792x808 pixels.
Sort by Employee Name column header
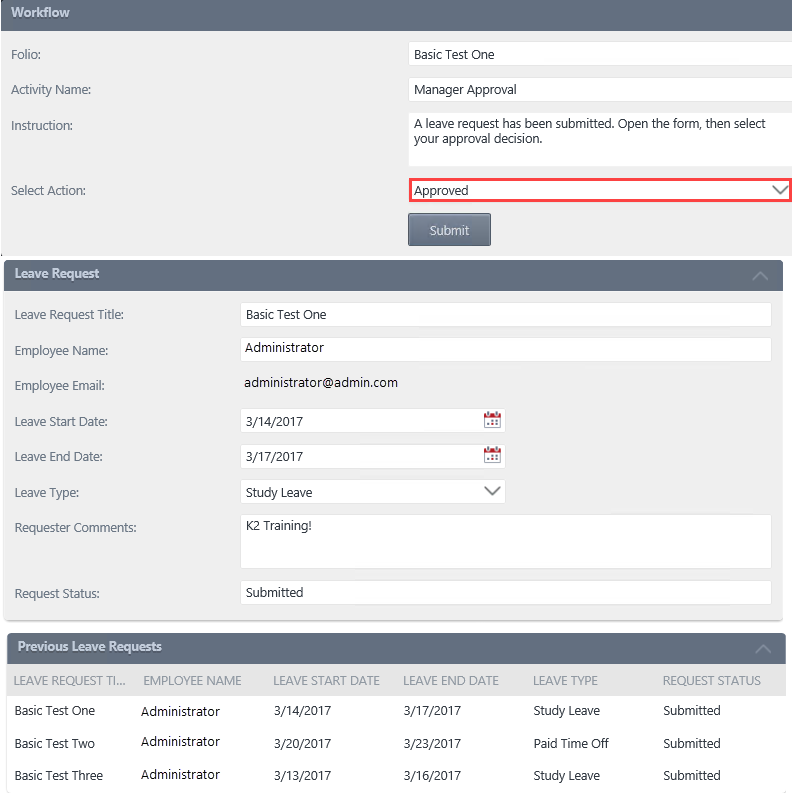pyautogui.click(x=192, y=681)
